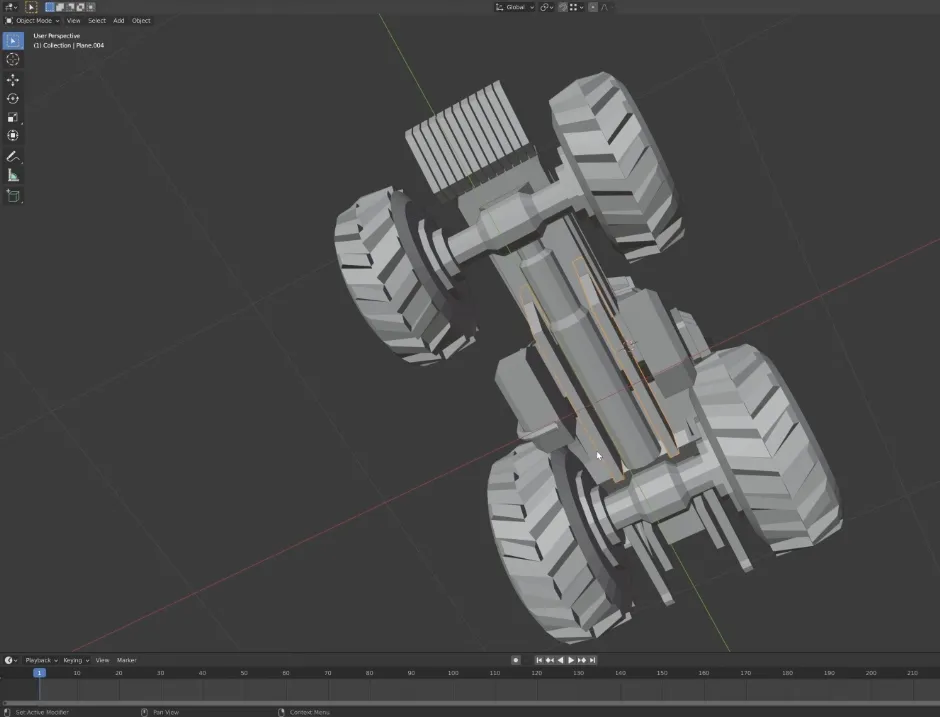Select the Measure tool
The height and width of the screenshot is (717, 940).
click(13, 175)
